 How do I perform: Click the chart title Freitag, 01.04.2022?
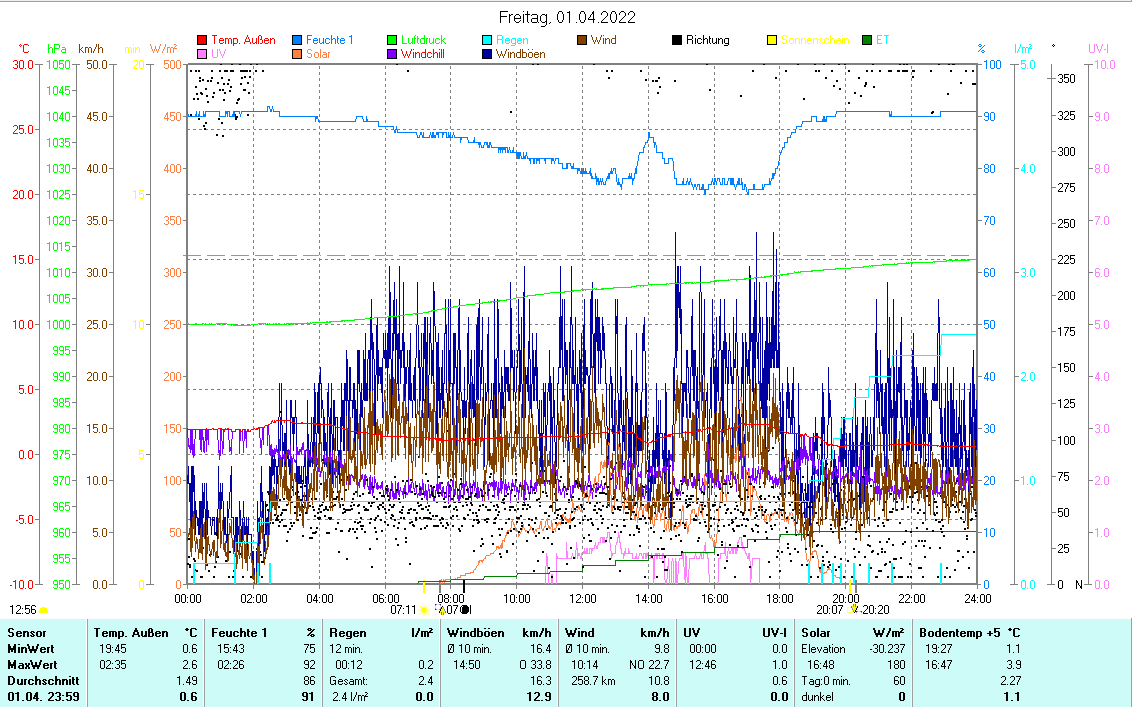point(566,17)
